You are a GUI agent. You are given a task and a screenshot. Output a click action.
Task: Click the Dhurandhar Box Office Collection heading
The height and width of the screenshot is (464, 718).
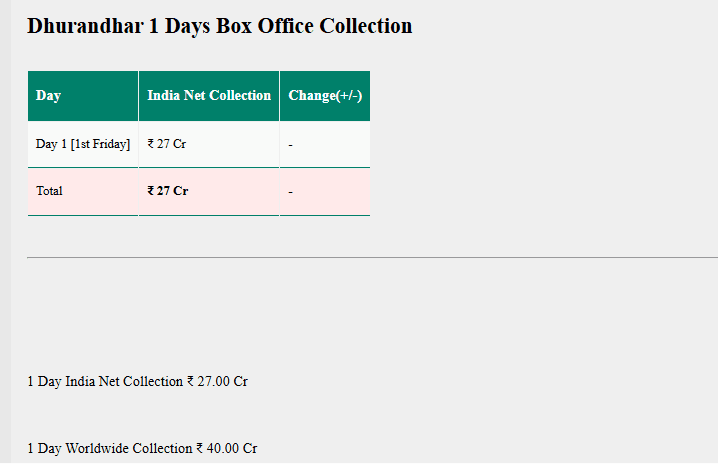pos(219,26)
